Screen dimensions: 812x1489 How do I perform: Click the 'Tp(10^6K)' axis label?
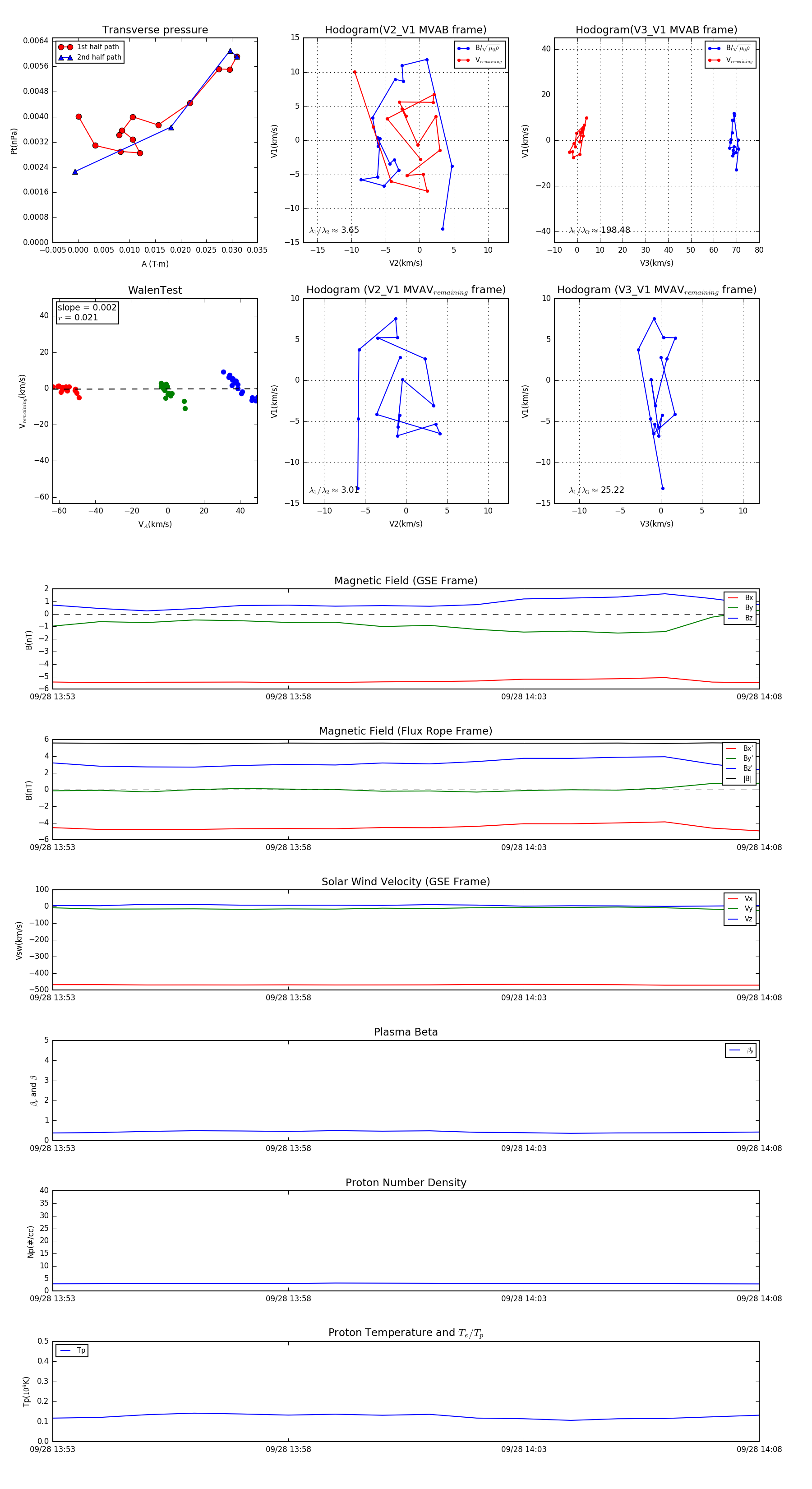(x=26, y=1392)
